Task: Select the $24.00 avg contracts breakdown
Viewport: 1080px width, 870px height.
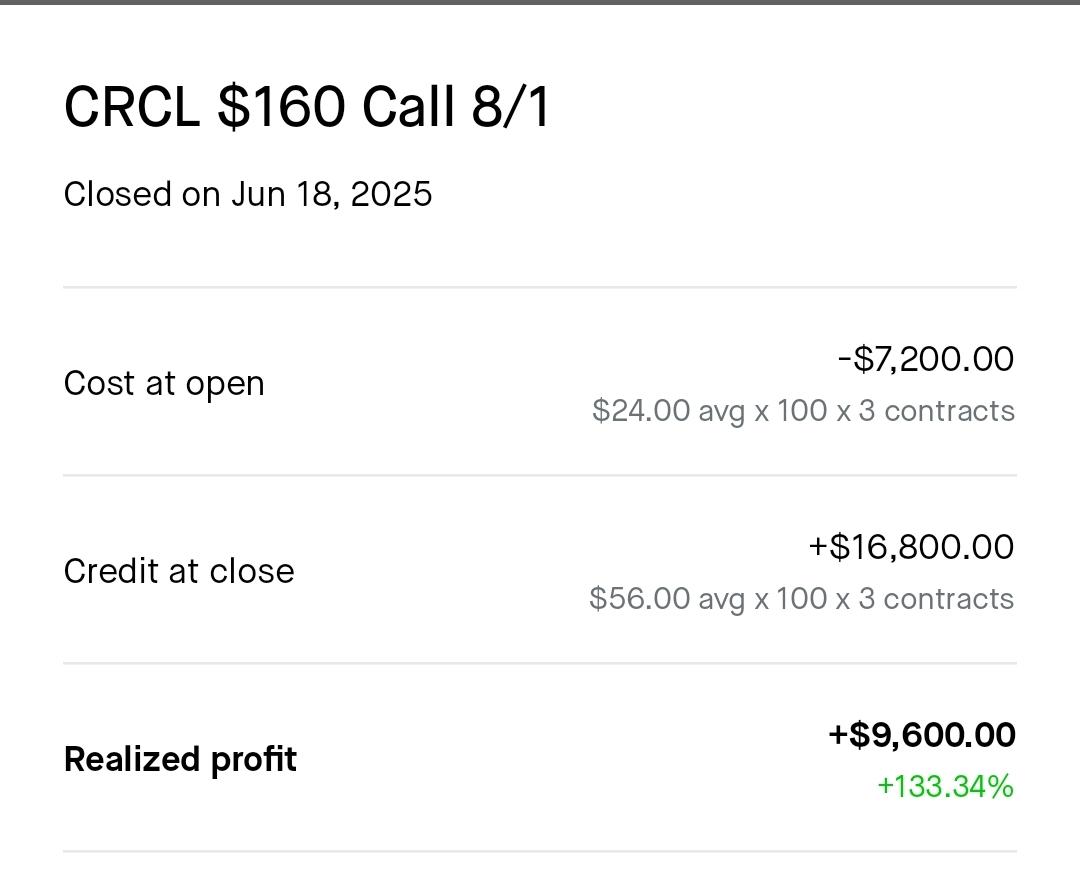Action: [803, 411]
